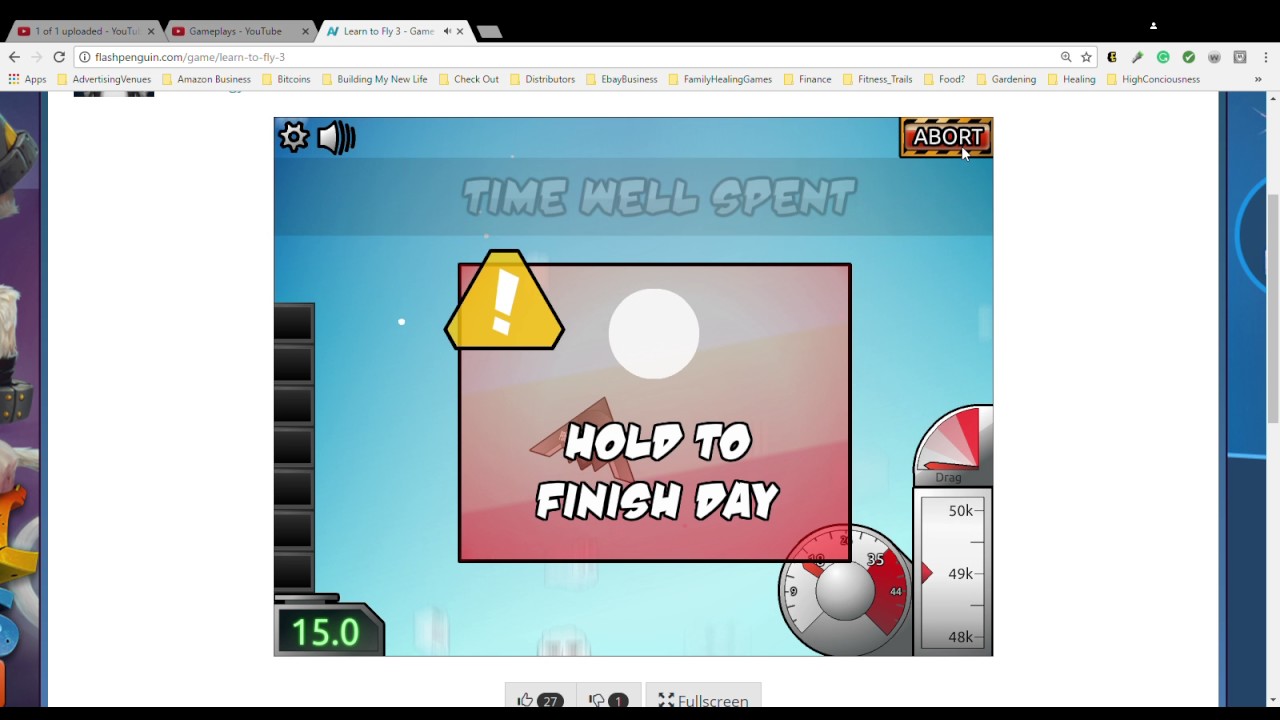The image size is (1280, 720).
Task: Open the Grammarly extension icon
Action: 1163,57
